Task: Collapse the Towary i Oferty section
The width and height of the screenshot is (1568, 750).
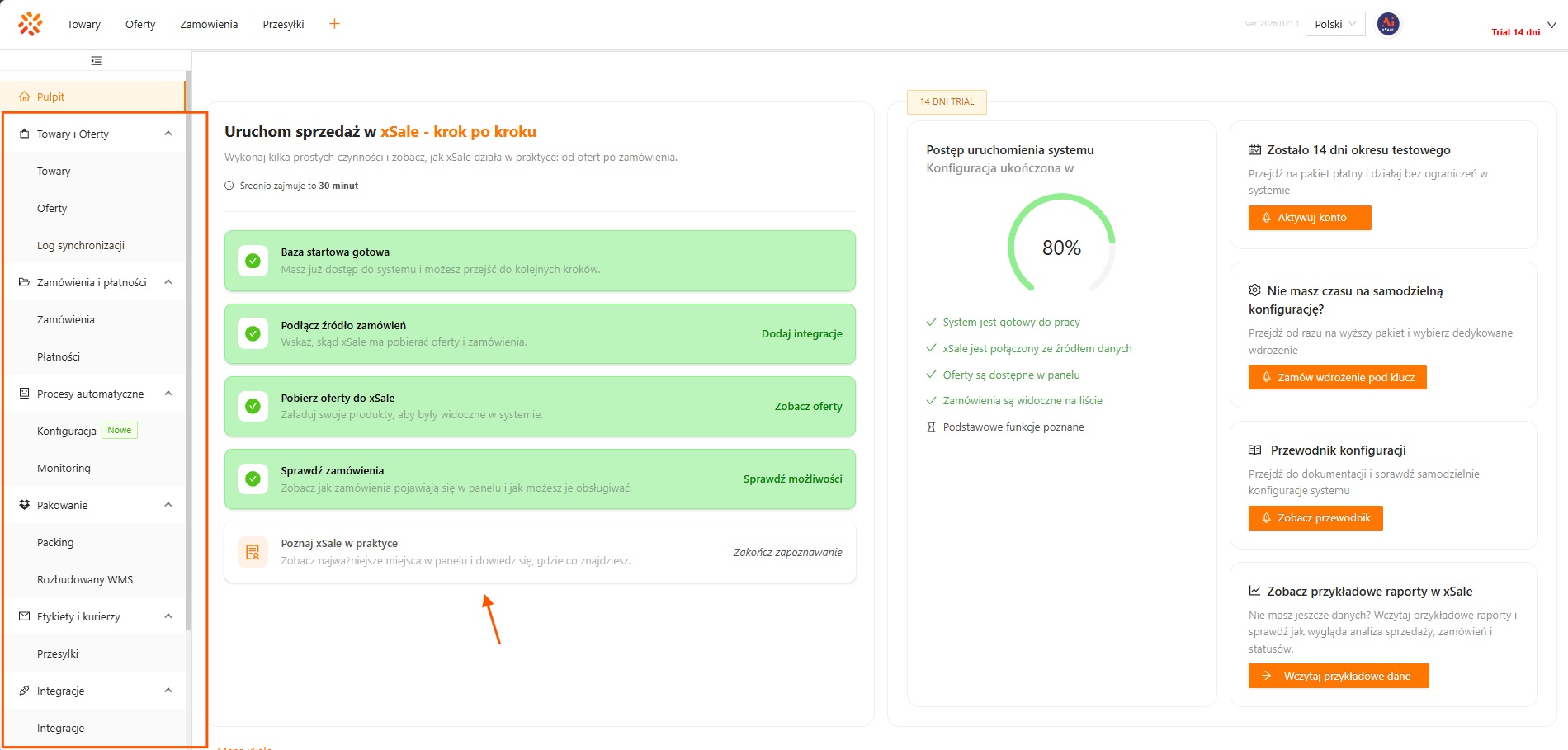Action: 168,134
